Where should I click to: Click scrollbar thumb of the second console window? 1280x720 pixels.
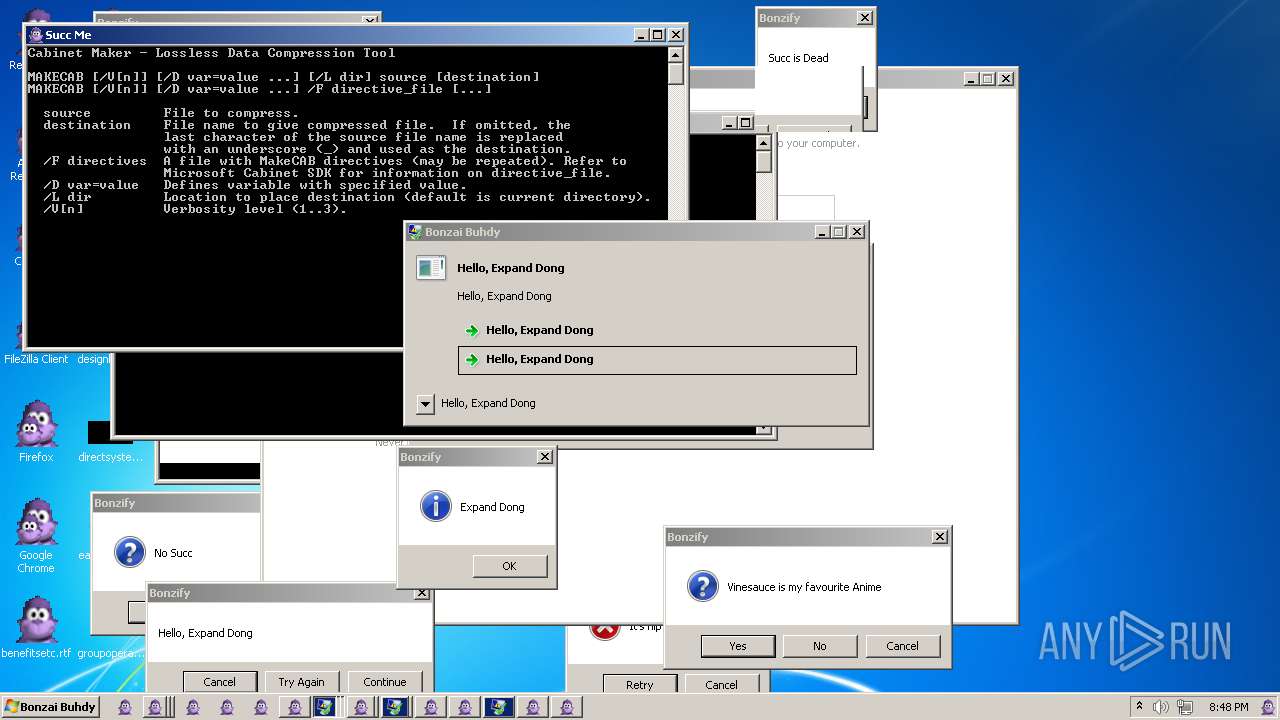(764, 161)
